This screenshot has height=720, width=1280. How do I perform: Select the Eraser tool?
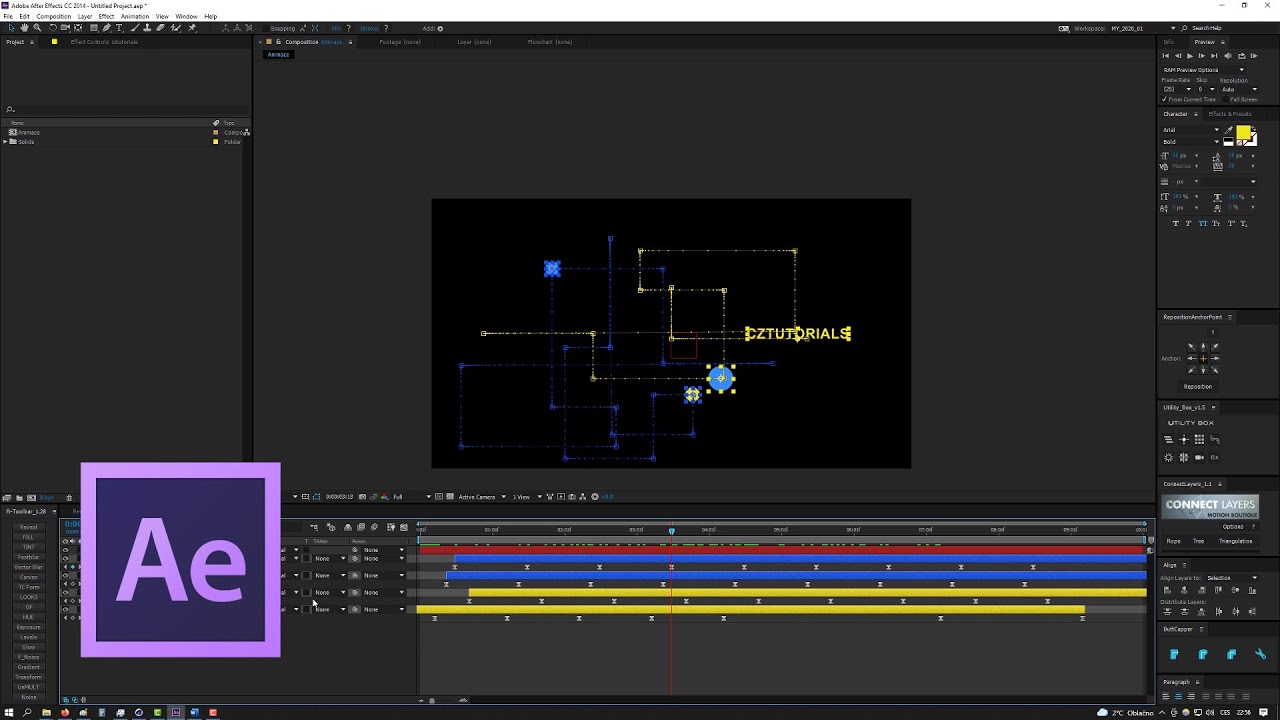pos(160,28)
